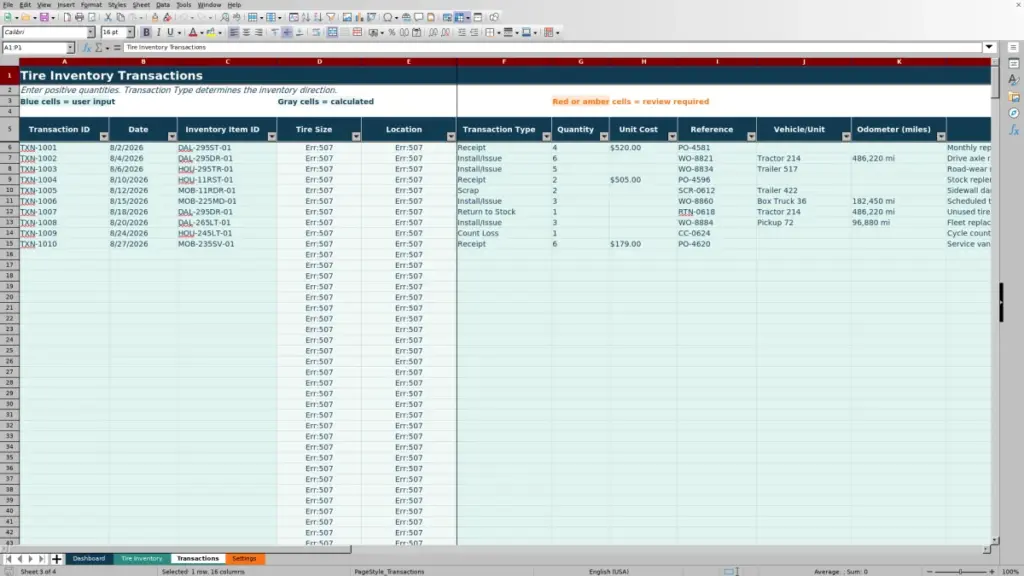Copy the selected cells with the copy icon

pyautogui.click(x=121, y=18)
